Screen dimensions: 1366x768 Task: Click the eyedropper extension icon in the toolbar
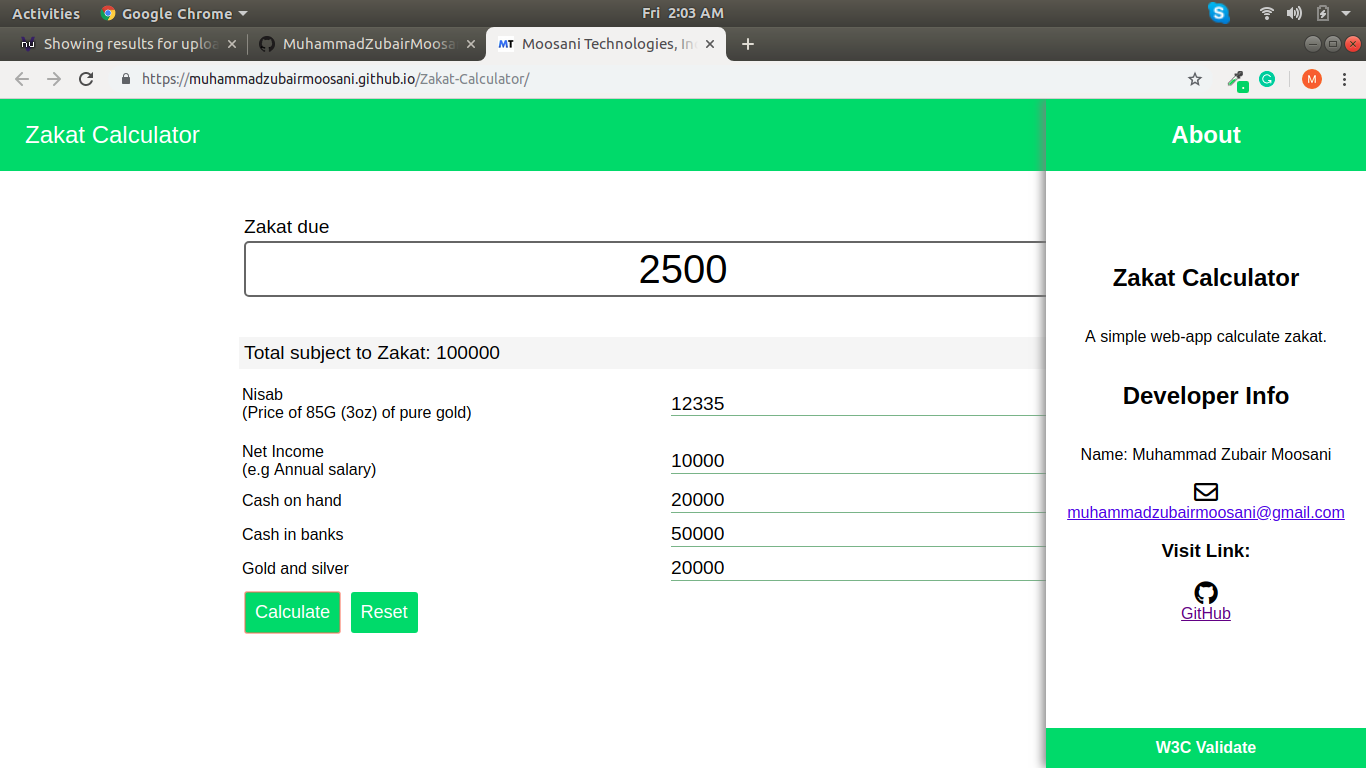tap(1237, 78)
